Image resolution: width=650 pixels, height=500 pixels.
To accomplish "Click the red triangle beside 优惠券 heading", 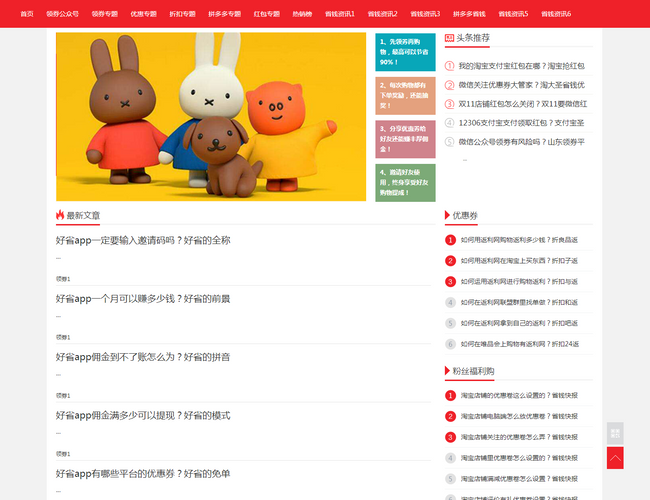I will [x=447, y=215].
